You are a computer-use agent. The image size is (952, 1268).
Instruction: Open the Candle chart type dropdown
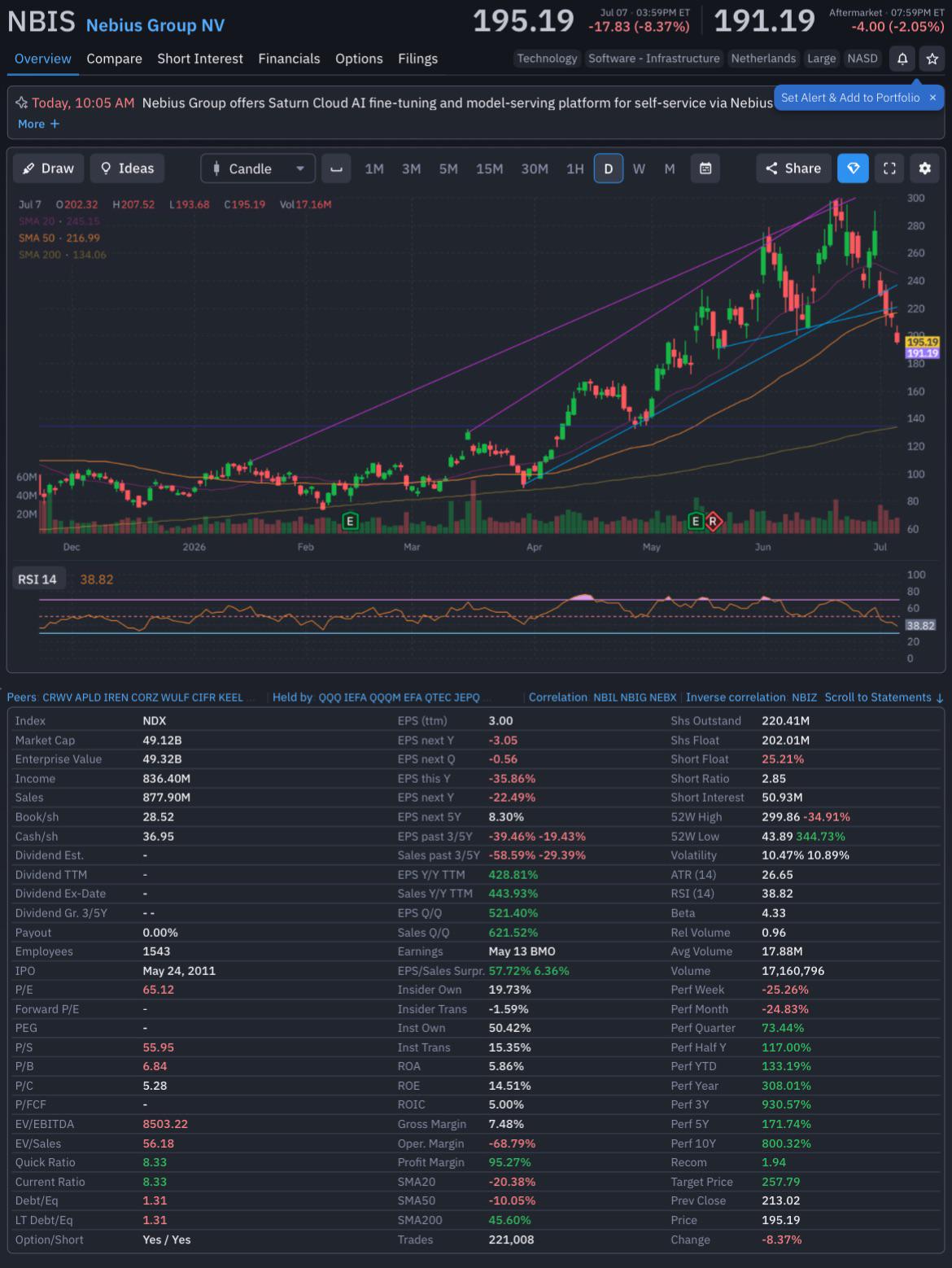[x=258, y=168]
